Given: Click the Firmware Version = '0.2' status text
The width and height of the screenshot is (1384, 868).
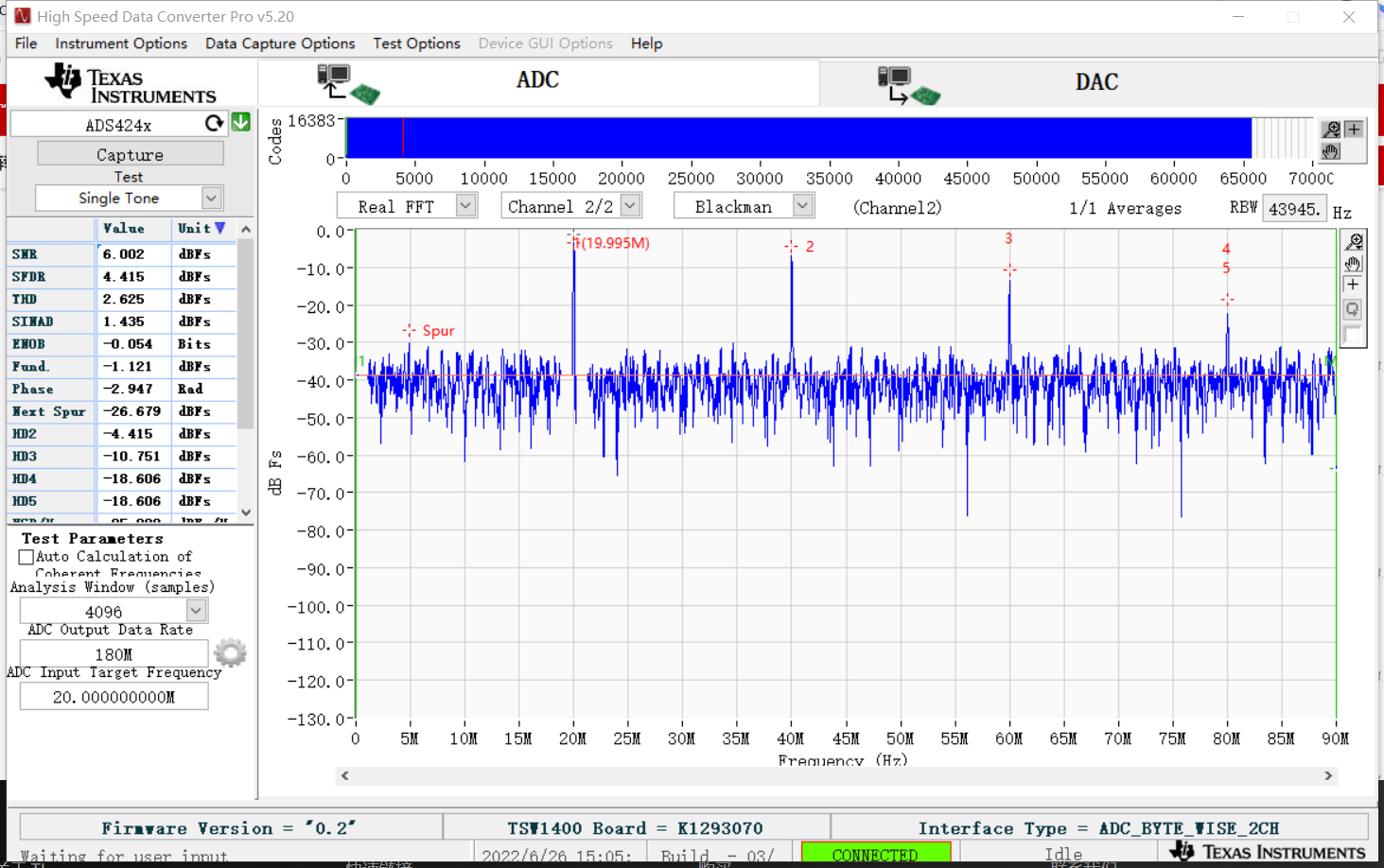Looking at the screenshot, I should (x=229, y=828).
